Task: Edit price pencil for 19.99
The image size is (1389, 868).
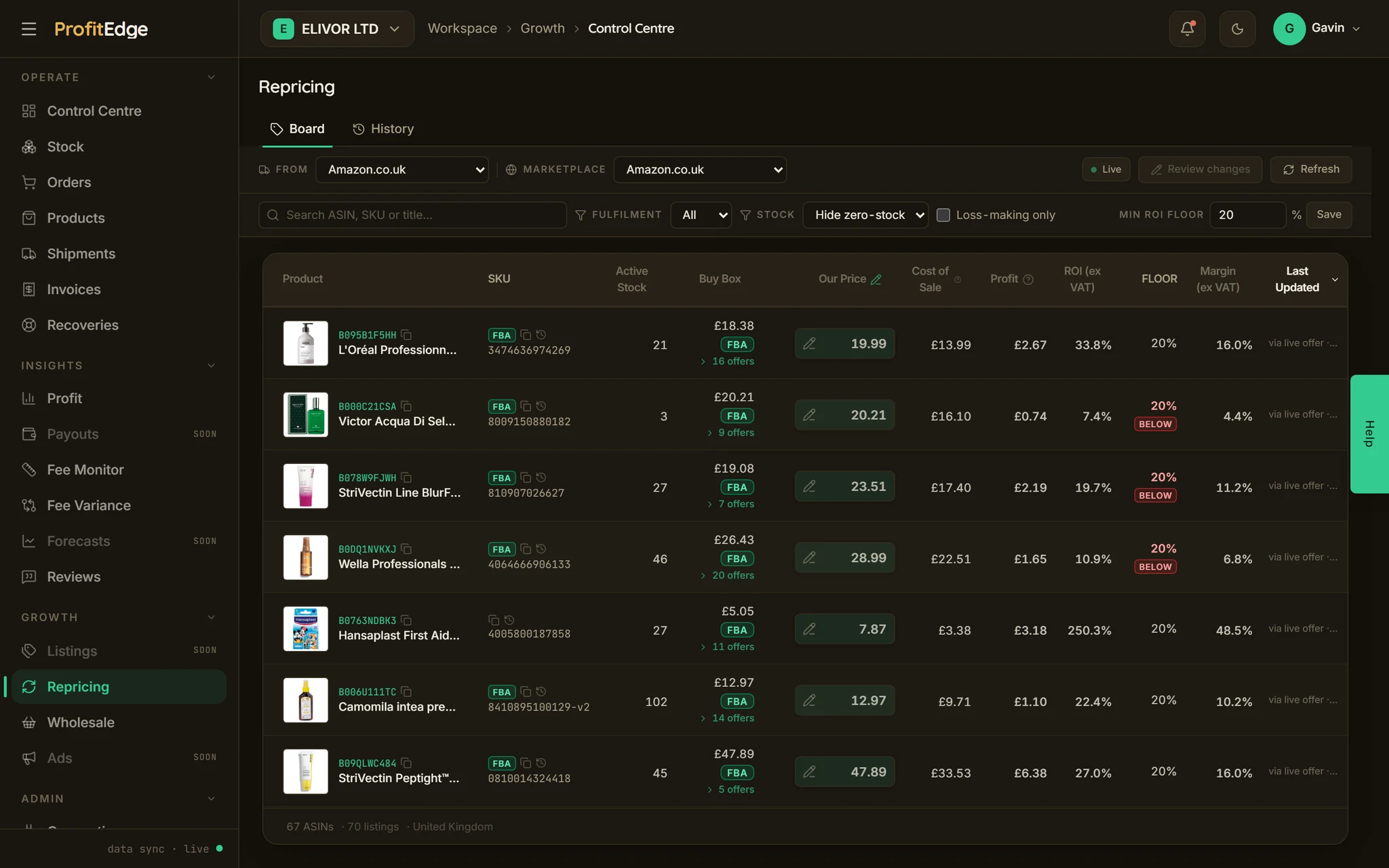Action: tap(809, 344)
